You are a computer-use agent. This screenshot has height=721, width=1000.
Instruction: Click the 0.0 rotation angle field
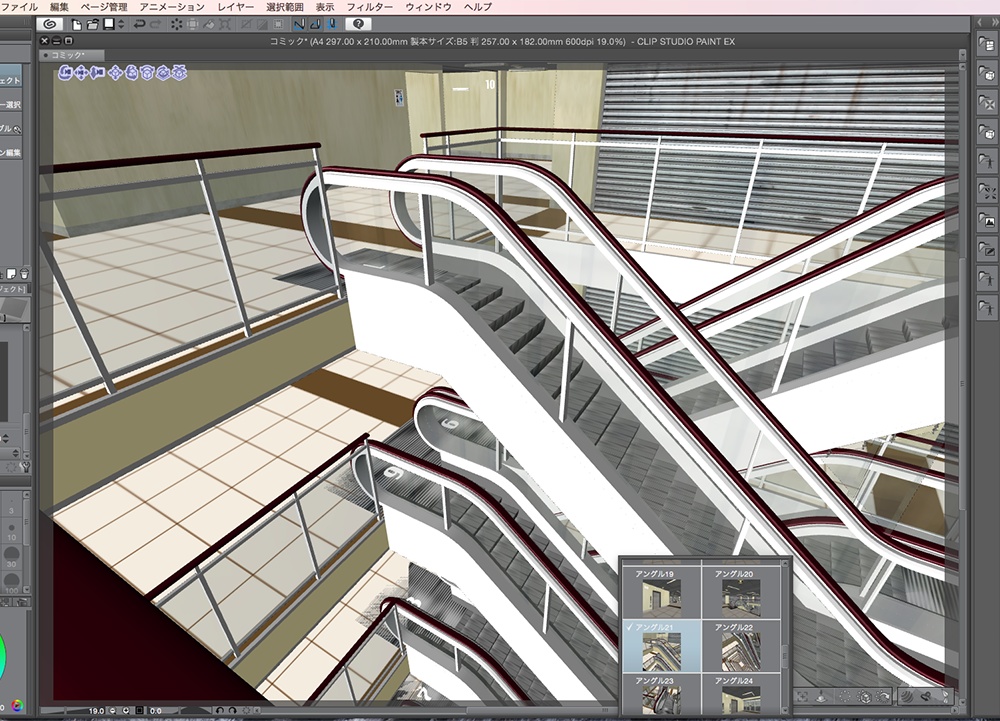click(x=156, y=710)
